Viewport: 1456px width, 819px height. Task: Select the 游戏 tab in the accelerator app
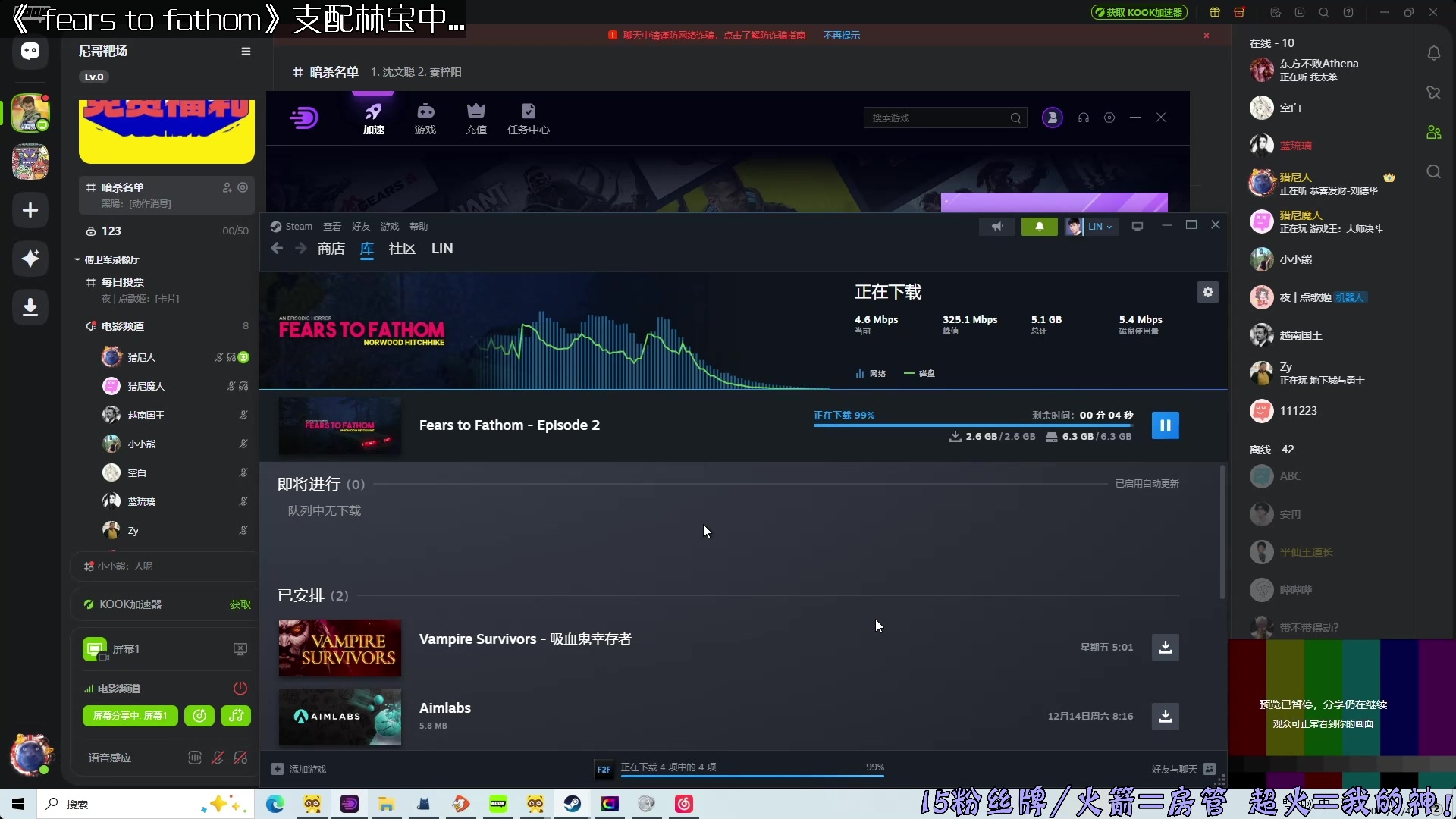(425, 120)
